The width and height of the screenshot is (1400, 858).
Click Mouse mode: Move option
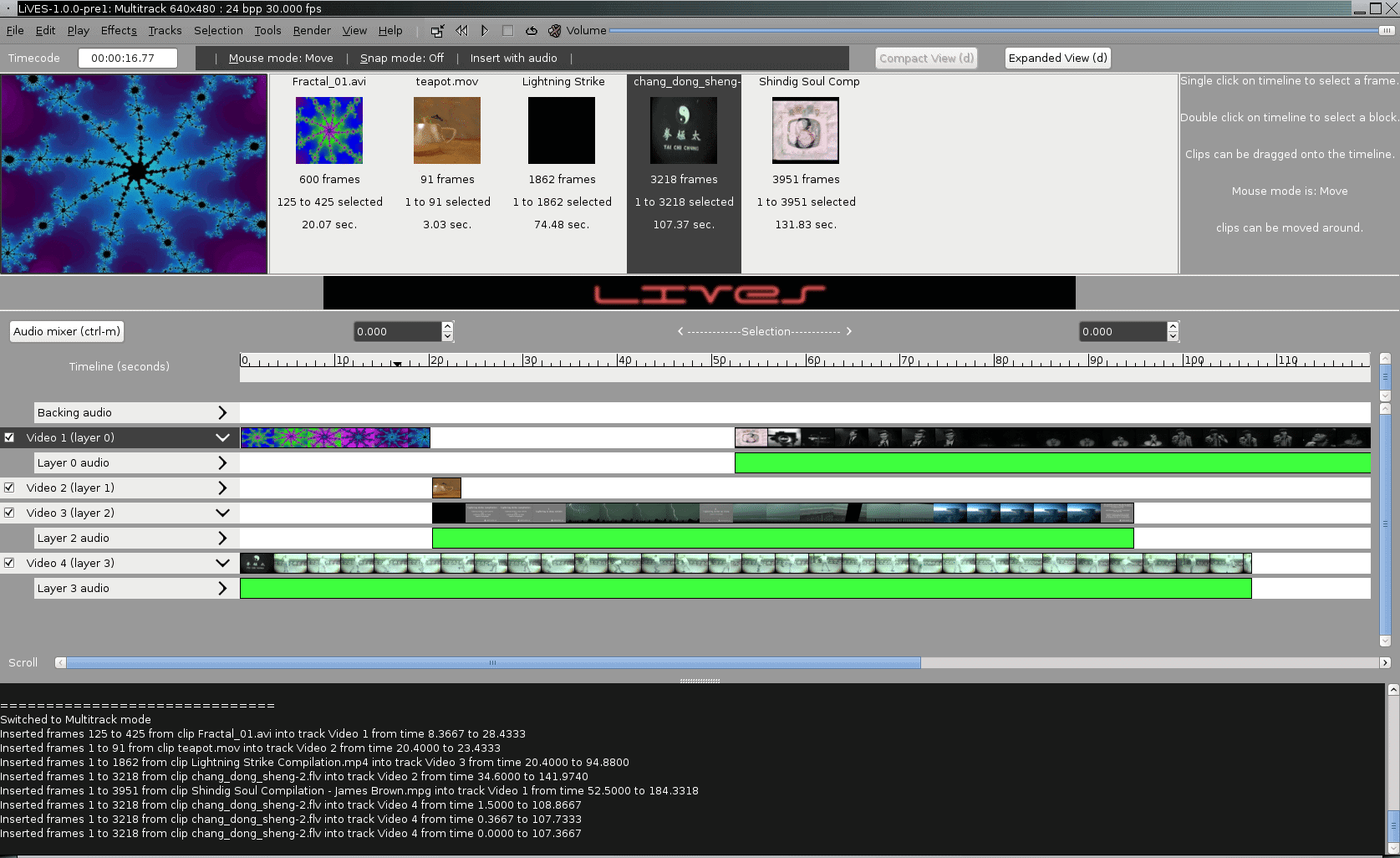[281, 59]
